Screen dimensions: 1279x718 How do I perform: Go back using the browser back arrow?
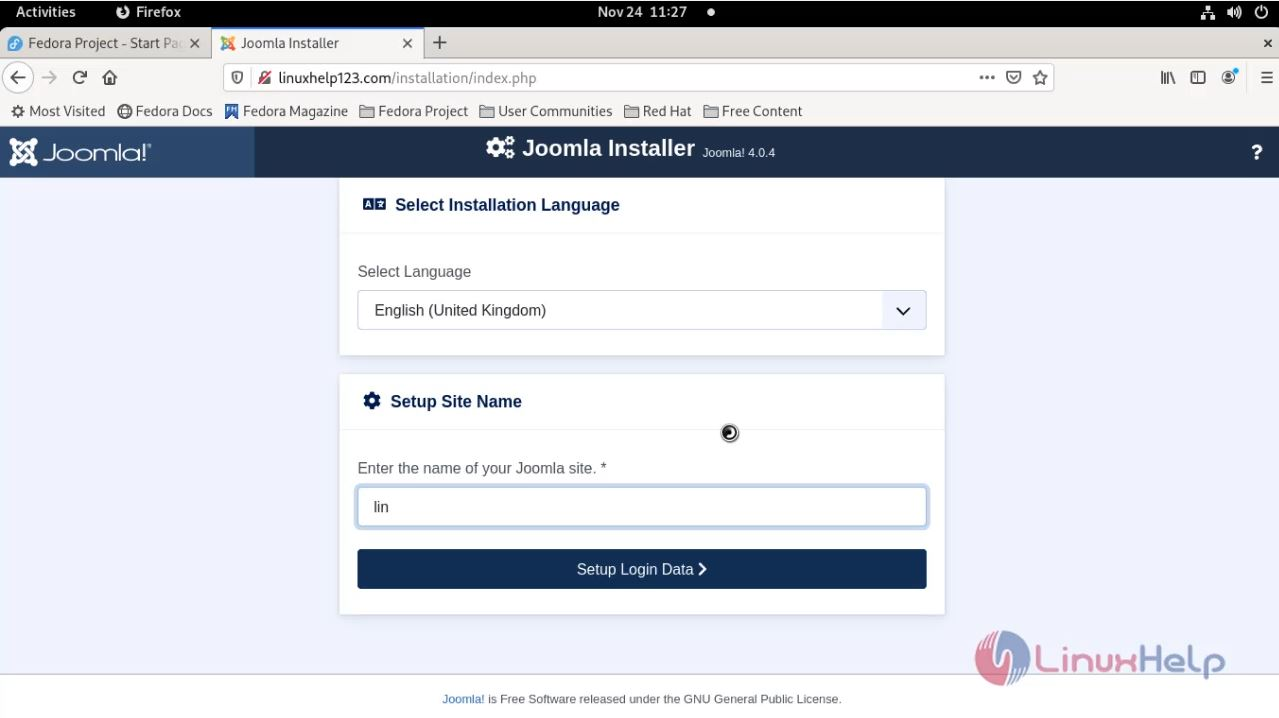[18, 77]
